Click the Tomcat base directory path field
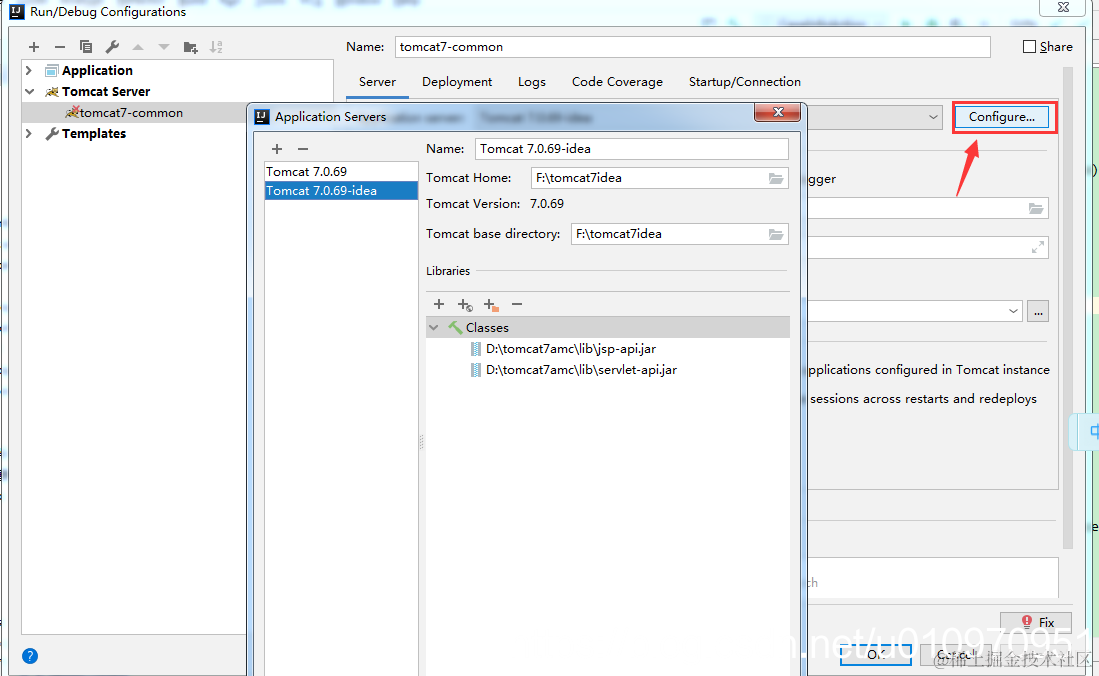Image resolution: width=1099 pixels, height=676 pixels. [x=669, y=234]
